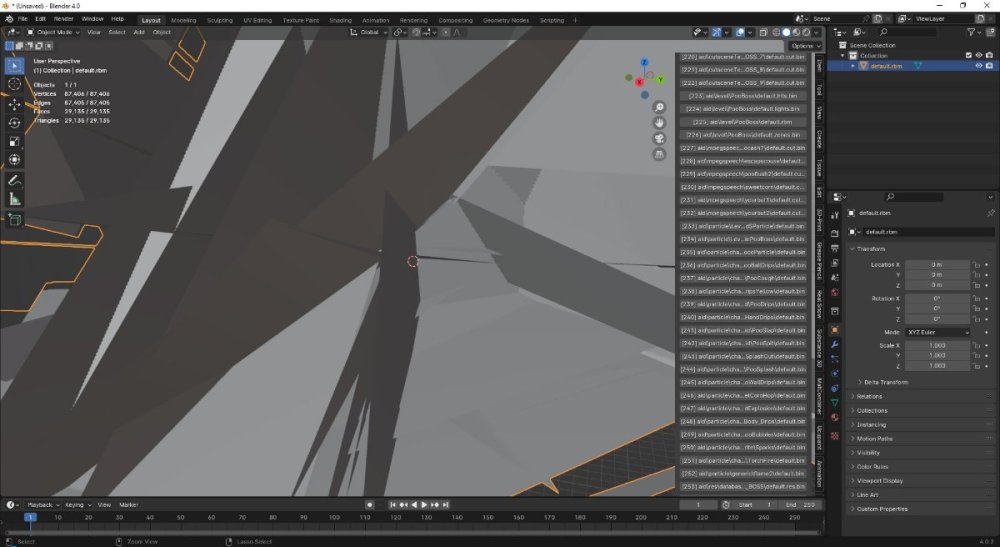Open the File menu
The width and height of the screenshot is (1000, 547).
(x=22, y=19)
